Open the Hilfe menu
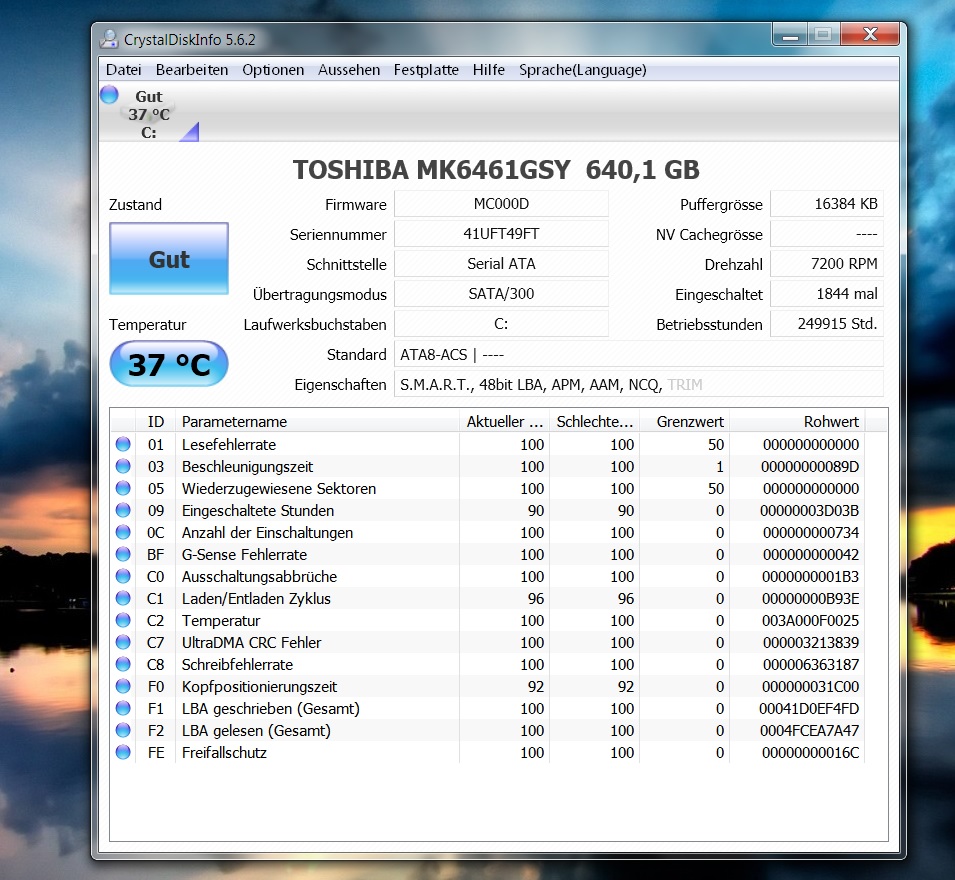This screenshot has width=955, height=880. [x=488, y=70]
